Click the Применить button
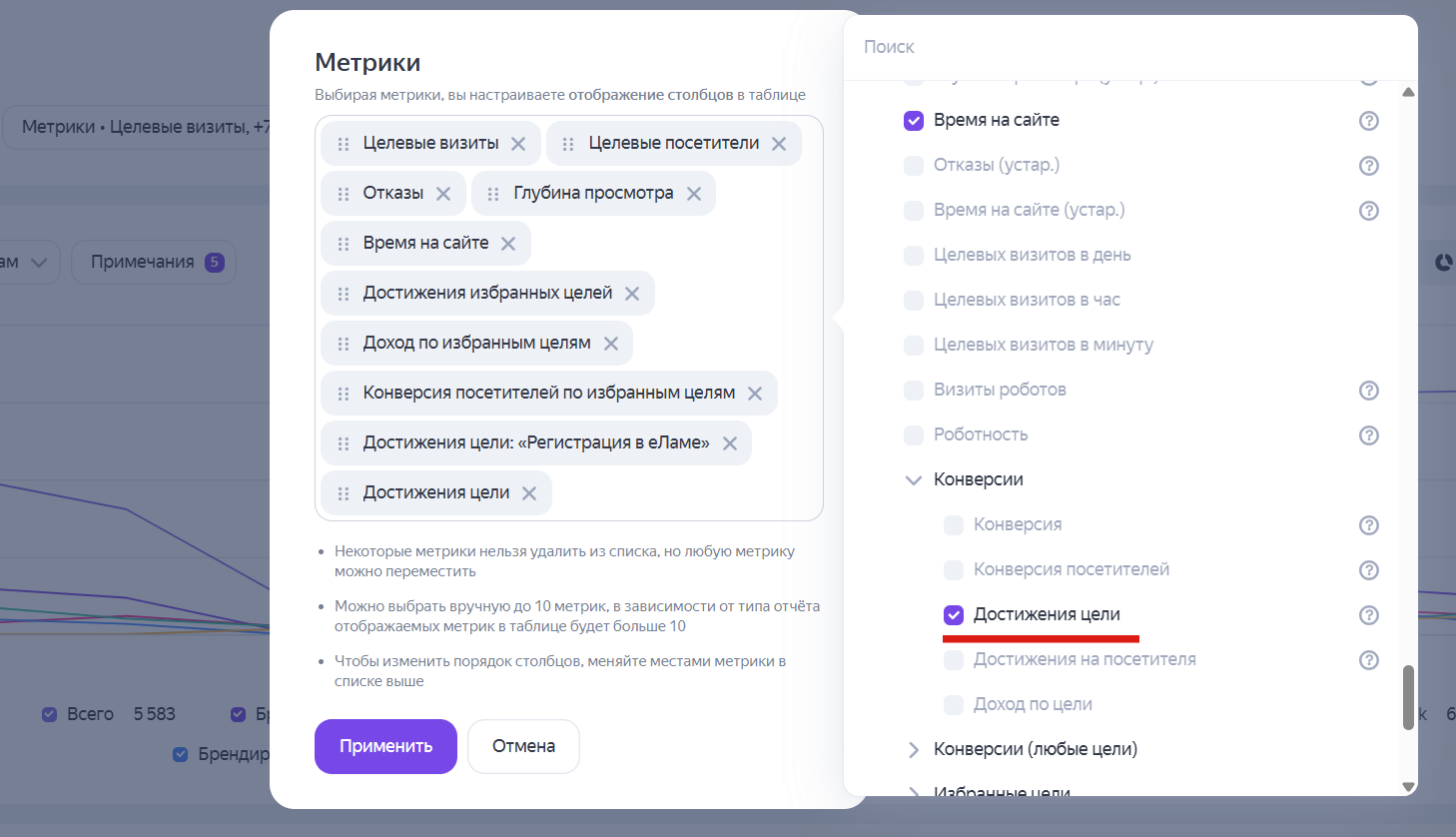This screenshot has width=1456, height=837. tap(385, 746)
